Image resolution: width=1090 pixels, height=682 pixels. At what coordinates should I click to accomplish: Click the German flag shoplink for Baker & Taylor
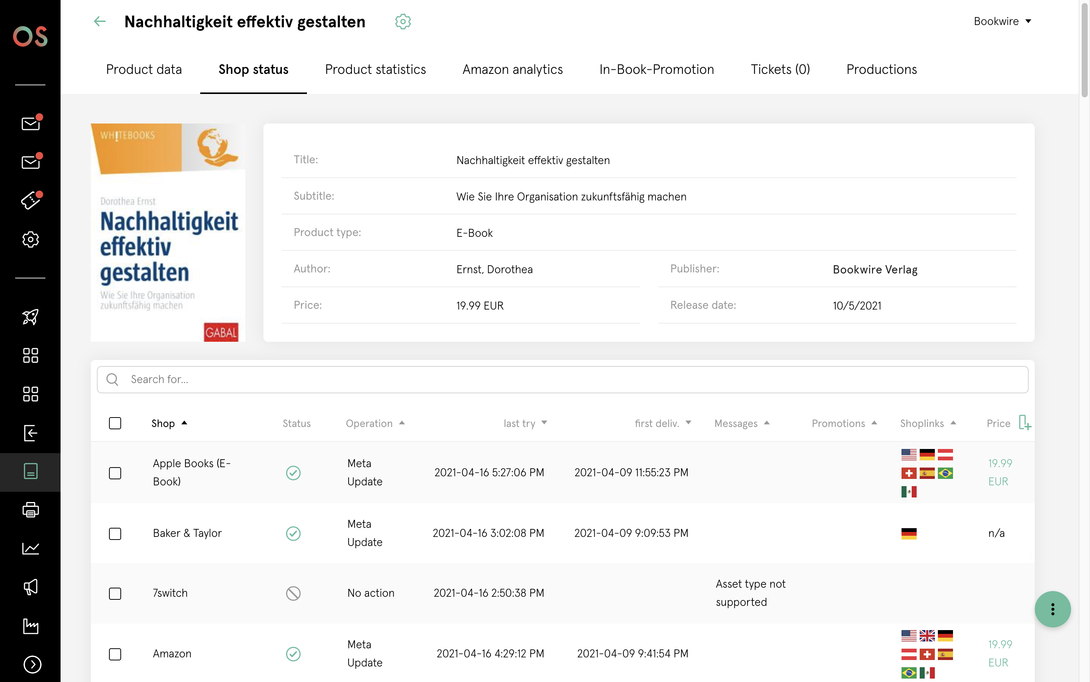click(x=908, y=534)
